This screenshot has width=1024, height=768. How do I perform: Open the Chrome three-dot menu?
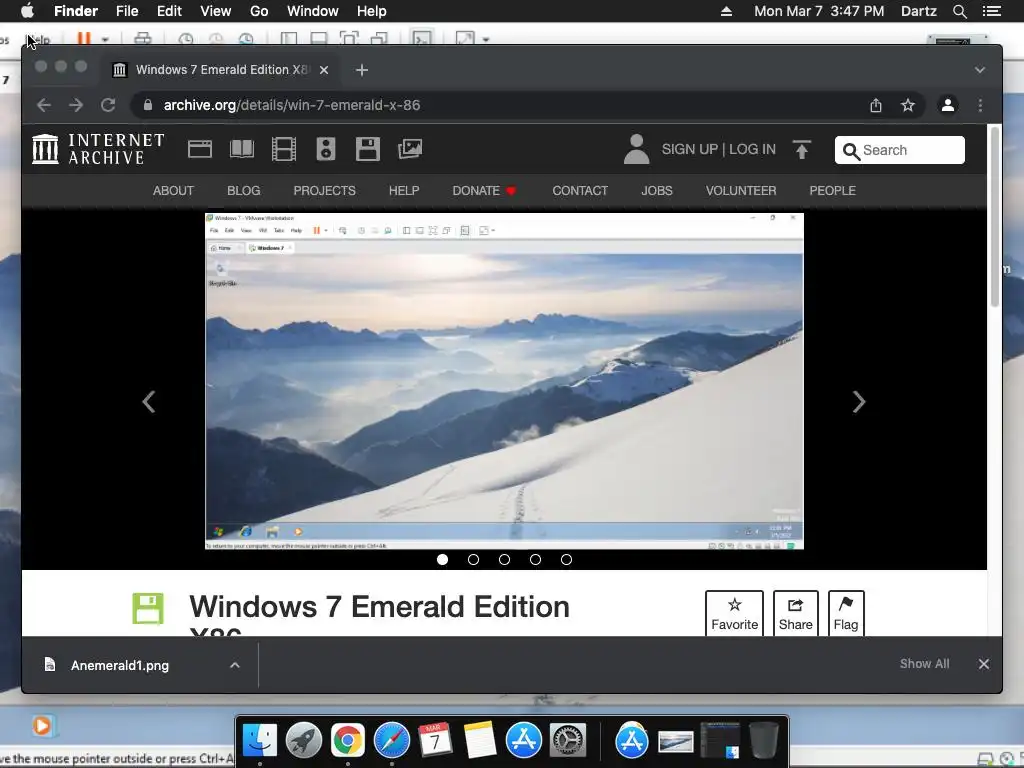980,105
